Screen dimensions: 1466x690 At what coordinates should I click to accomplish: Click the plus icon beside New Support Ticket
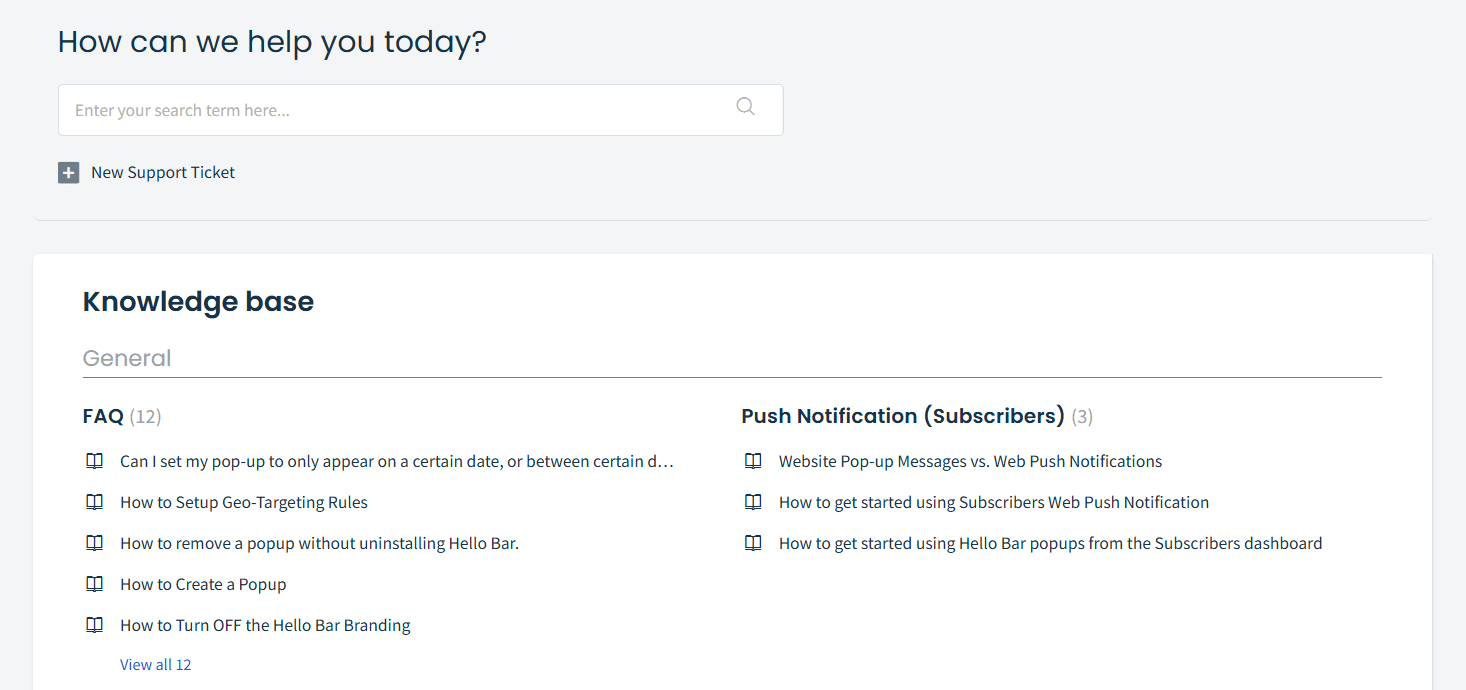click(68, 173)
